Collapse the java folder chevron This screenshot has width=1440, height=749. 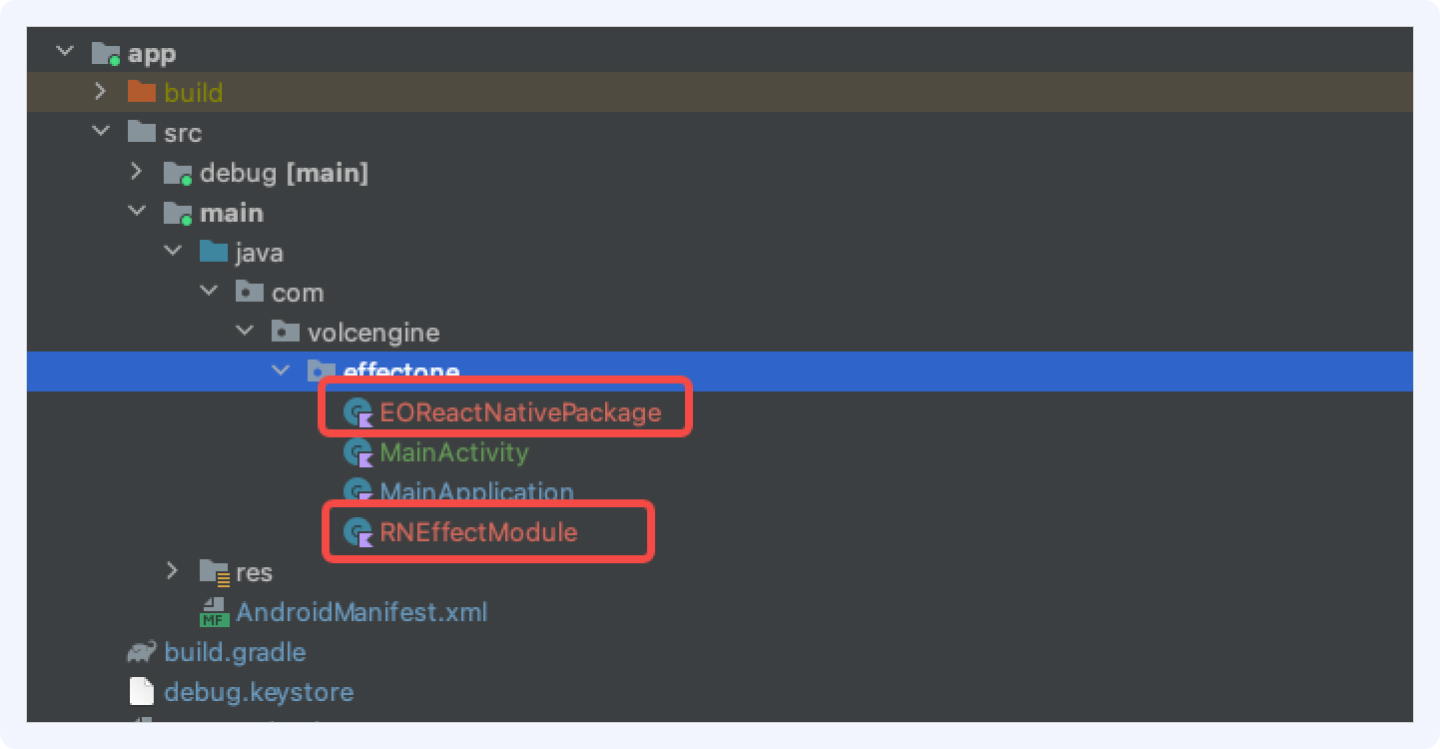[x=173, y=252]
